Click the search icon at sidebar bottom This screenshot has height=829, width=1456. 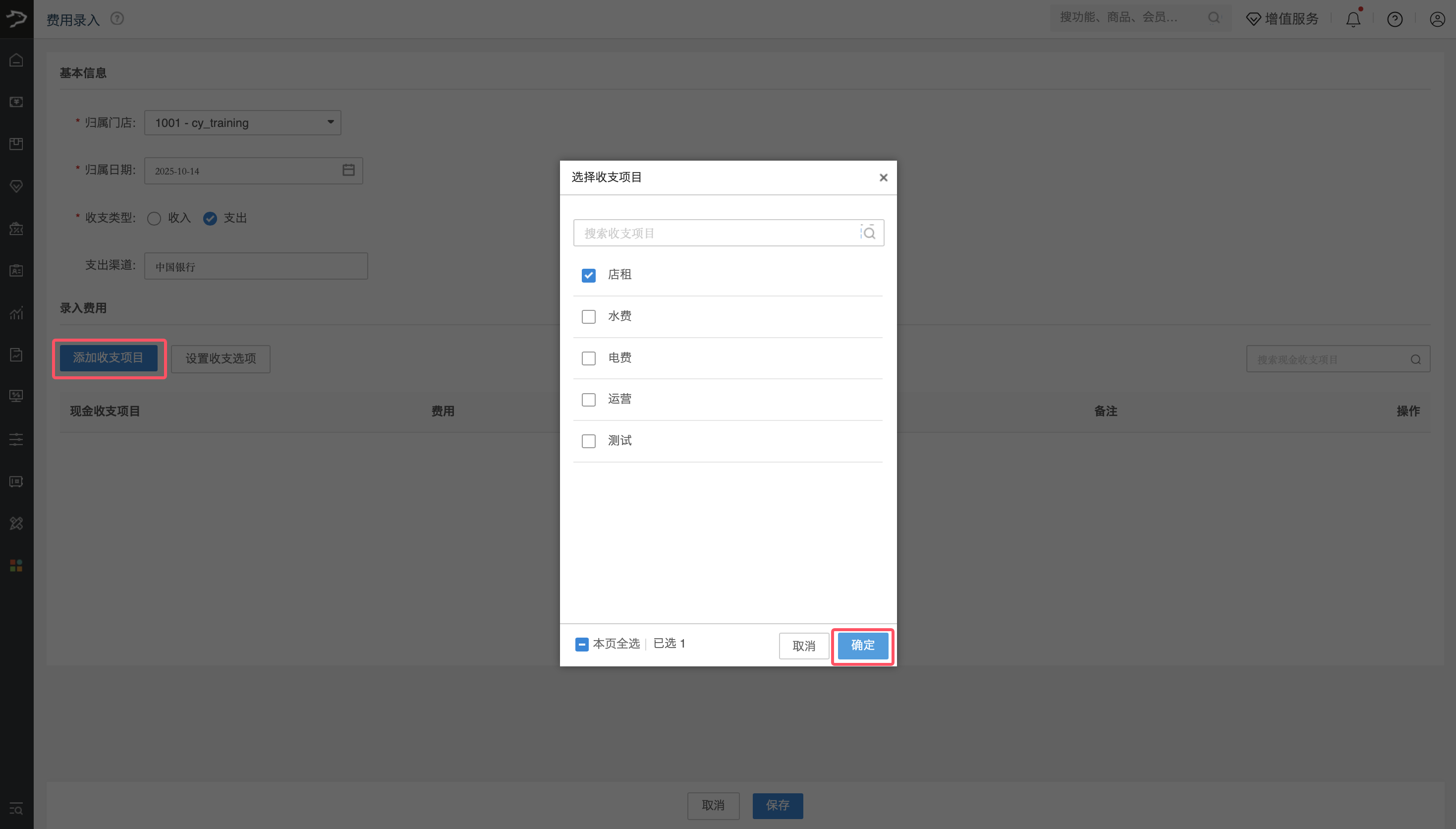[16, 809]
